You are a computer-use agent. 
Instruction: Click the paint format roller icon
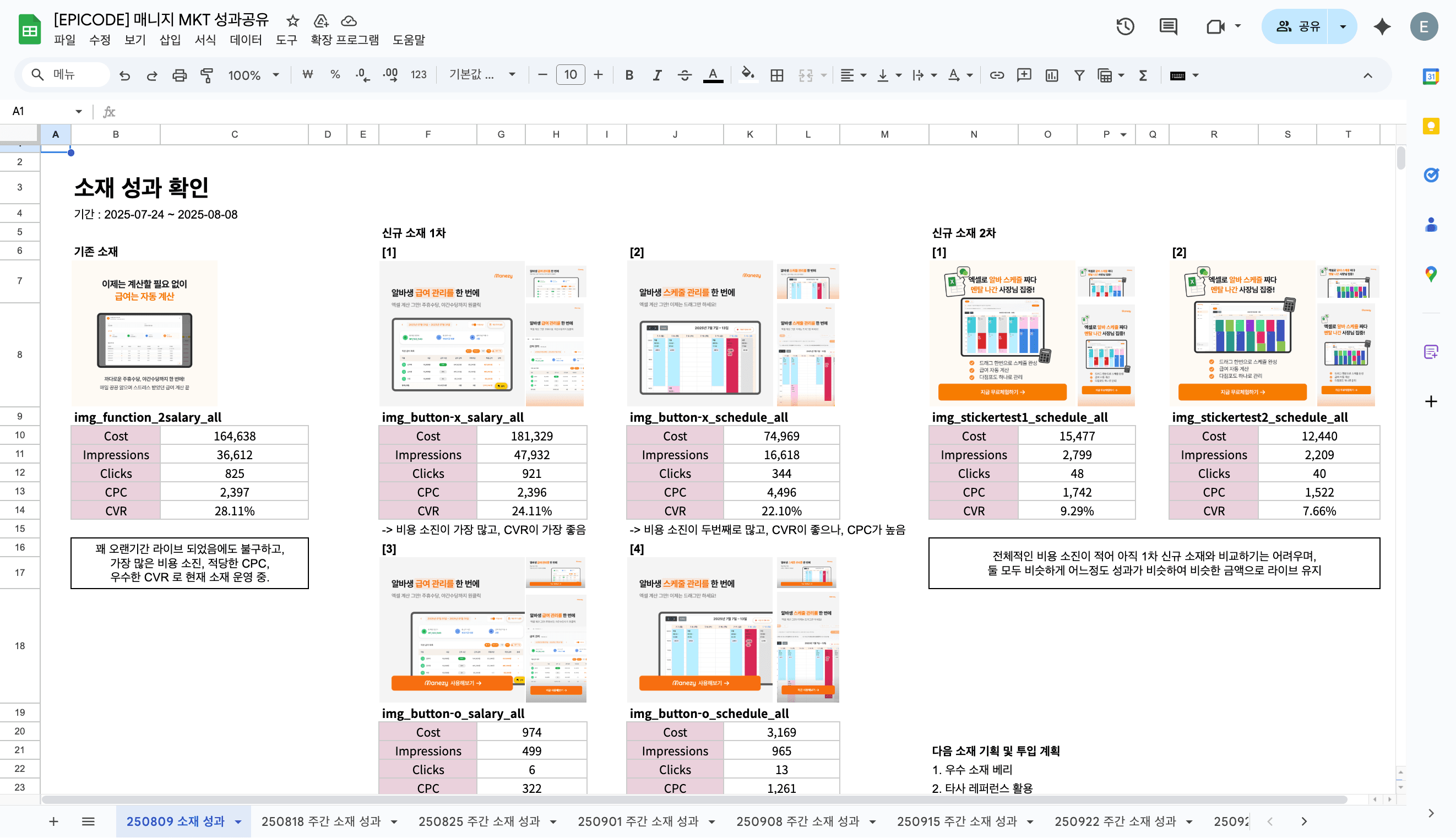(207, 75)
